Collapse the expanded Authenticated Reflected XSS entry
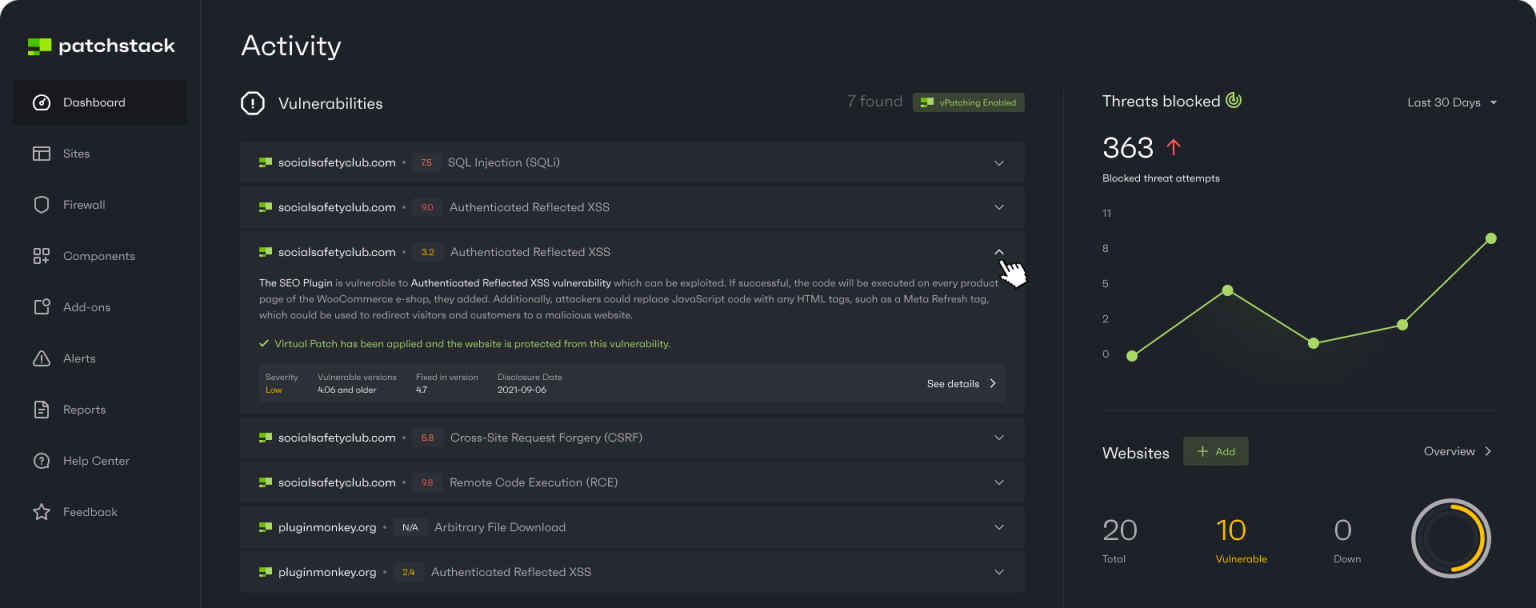1536x608 pixels. 998,251
